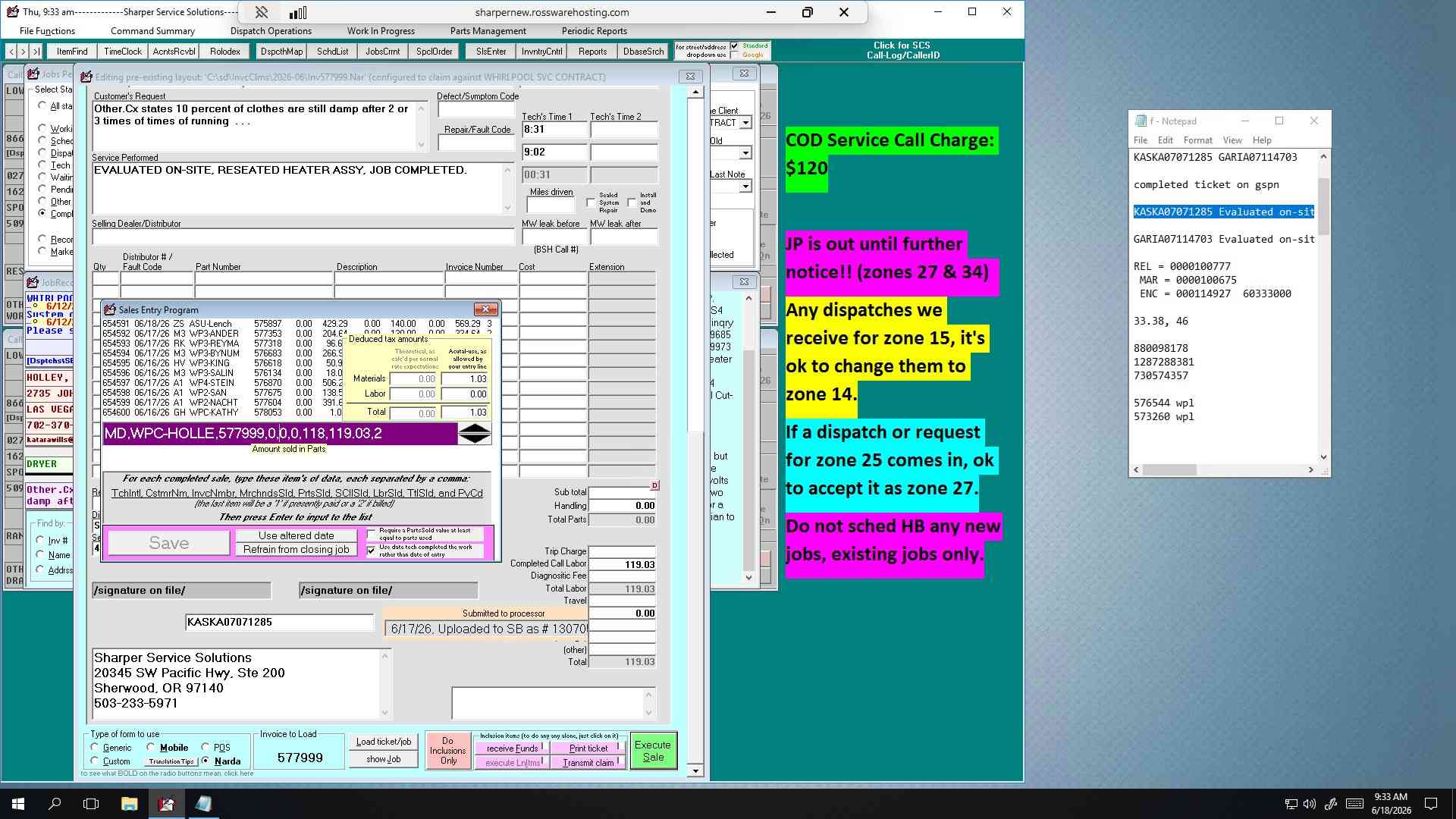Open Task View on the taskbar
The width and height of the screenshot is (1456, 819).
[91, 804]
